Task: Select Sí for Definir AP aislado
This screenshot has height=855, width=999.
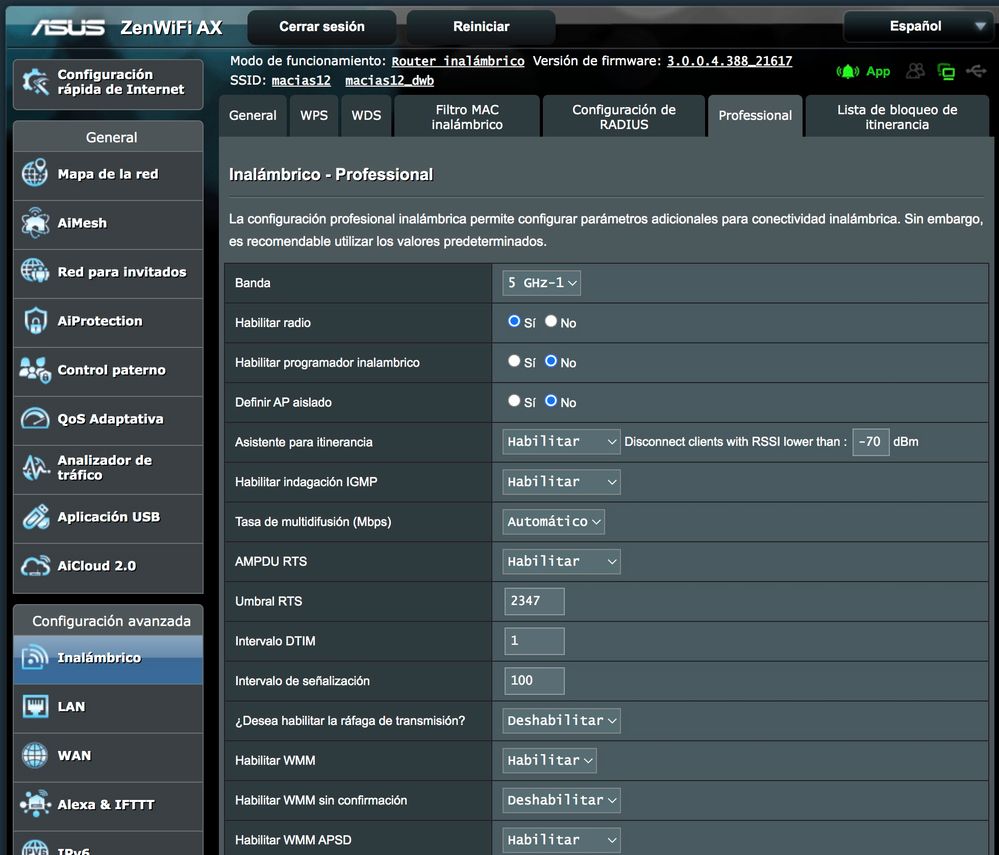Action: (514, 401)
